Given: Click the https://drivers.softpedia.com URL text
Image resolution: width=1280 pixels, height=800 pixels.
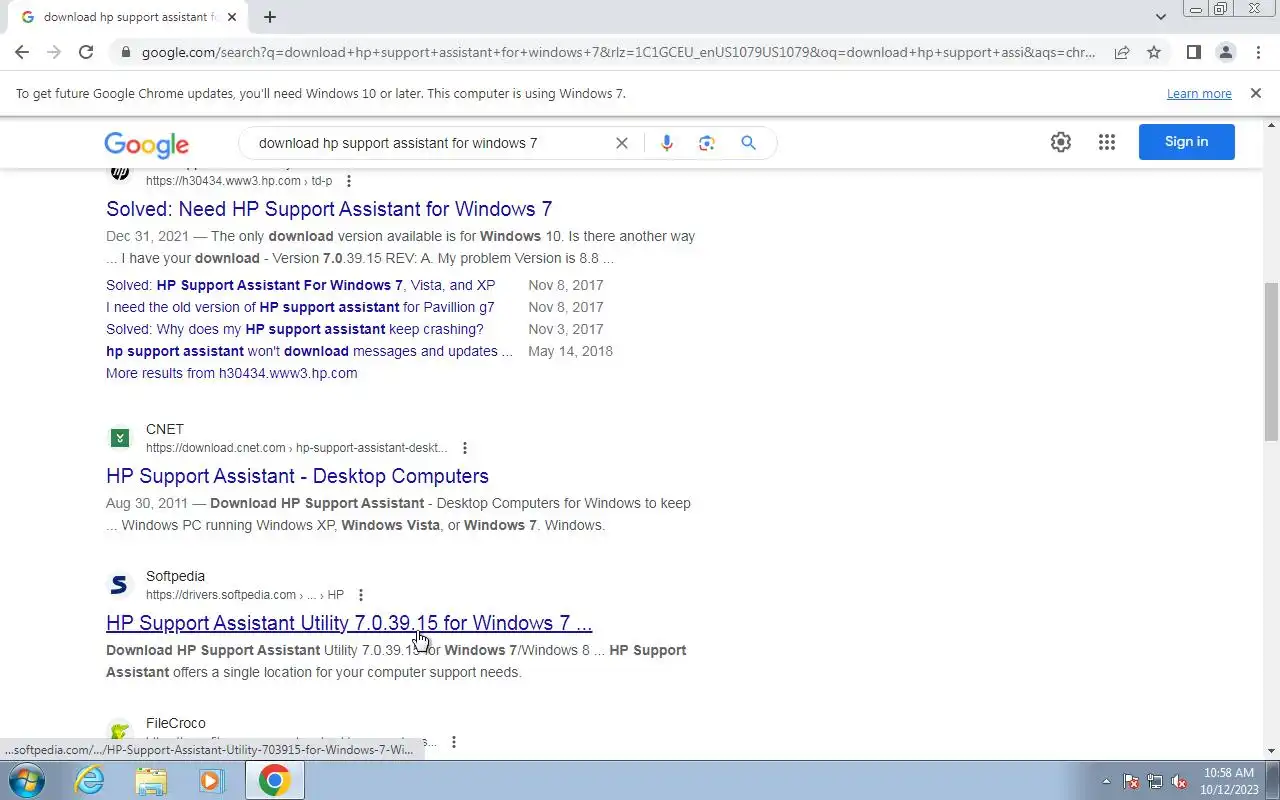Looking at the screenshot, I should pos(245,595).
